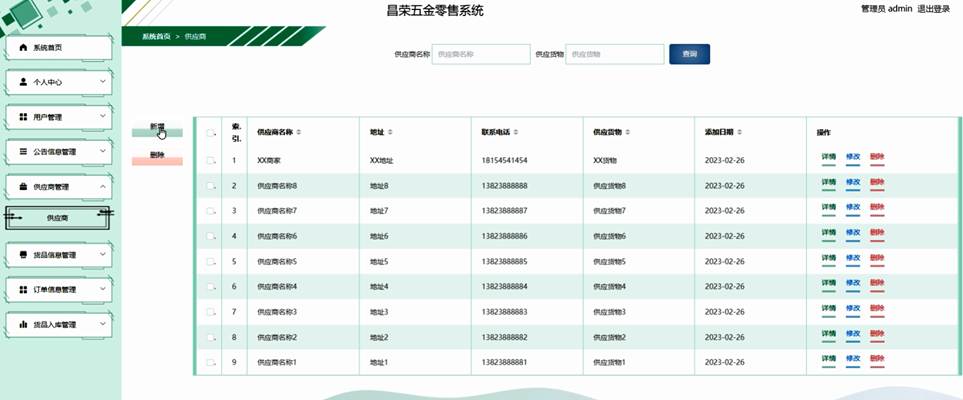Expand the 个人中心 menu chevron
The height and width of the screenshot is (400, 963).
[x=103, y=81]
